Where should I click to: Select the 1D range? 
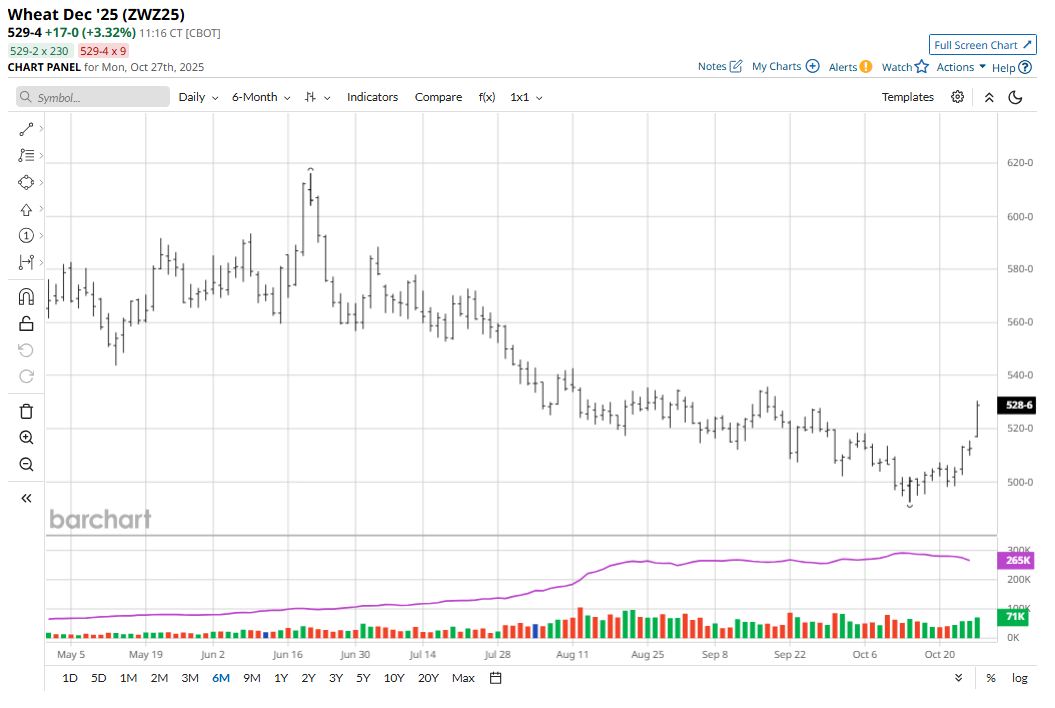pos(70,678)
